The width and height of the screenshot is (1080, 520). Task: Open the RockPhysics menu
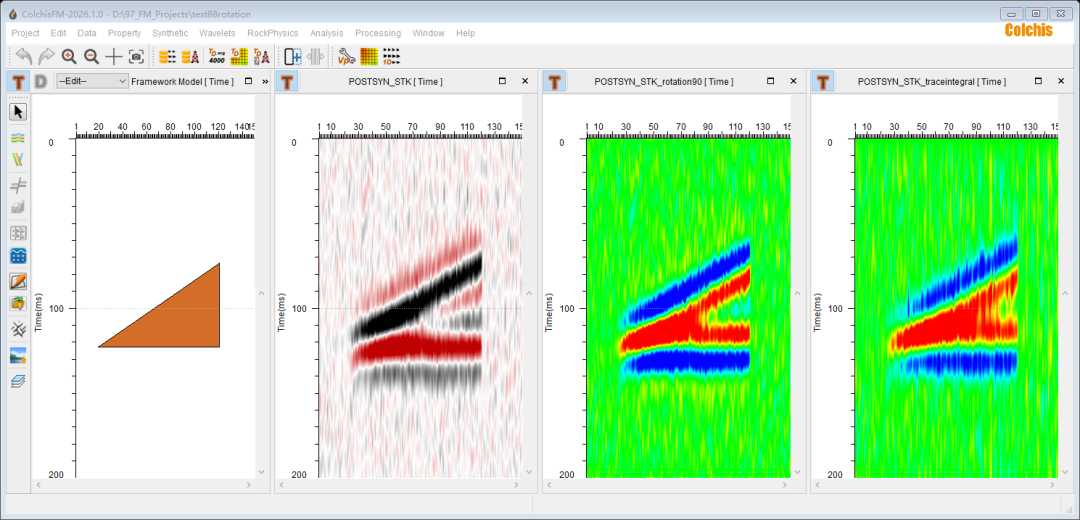click(x=272, y=33)
